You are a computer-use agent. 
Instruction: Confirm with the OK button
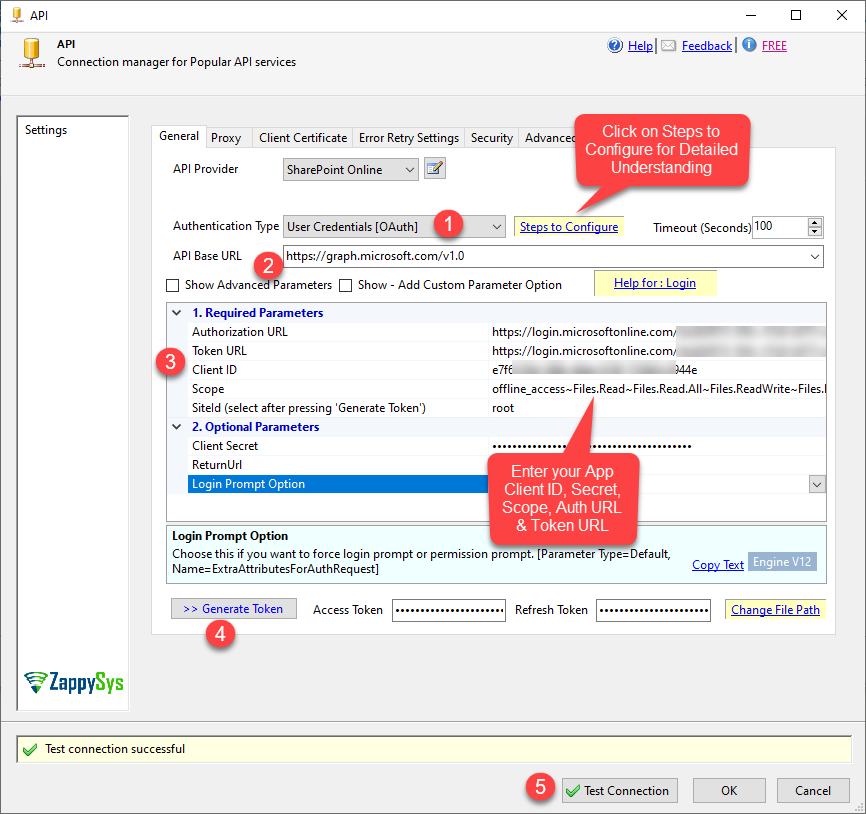click(729, 791)
